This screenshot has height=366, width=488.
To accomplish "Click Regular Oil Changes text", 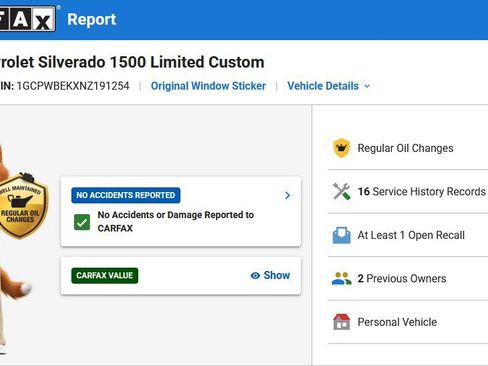I will [x=405, y=148].
